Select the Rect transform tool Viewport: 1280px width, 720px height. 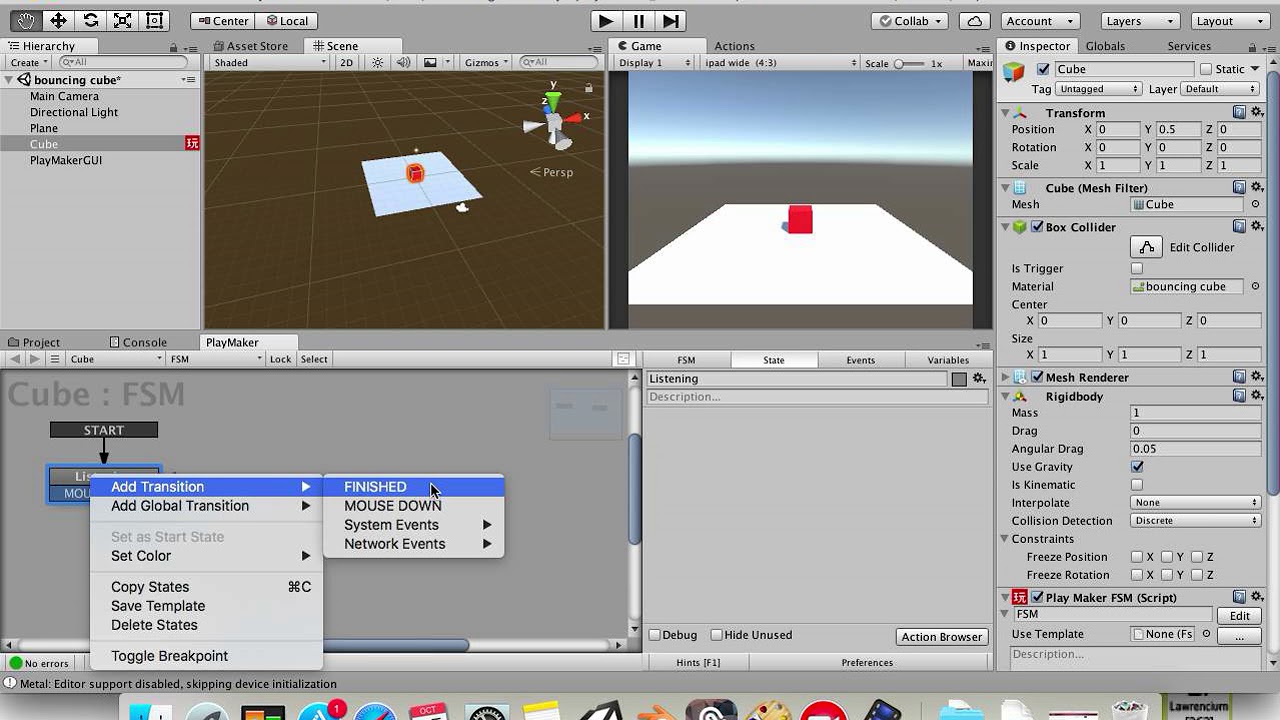[x=154, y=20]
